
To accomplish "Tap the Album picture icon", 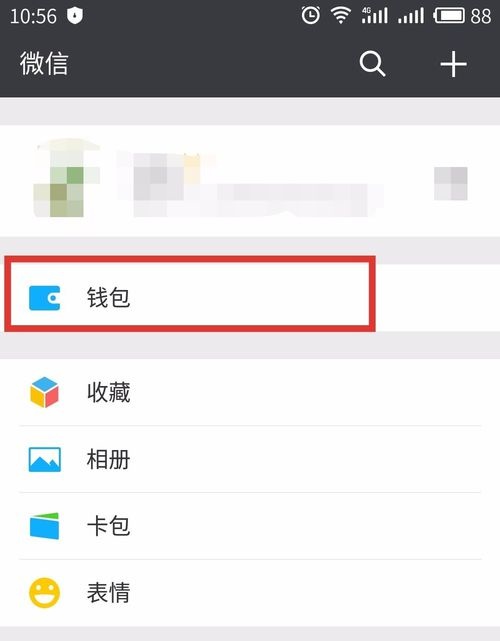I will [45, 459].
